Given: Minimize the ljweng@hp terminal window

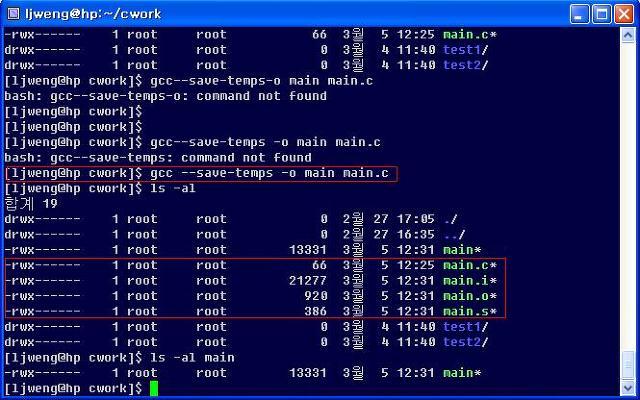Looking at the screenshot, I should tap(580, 14).
